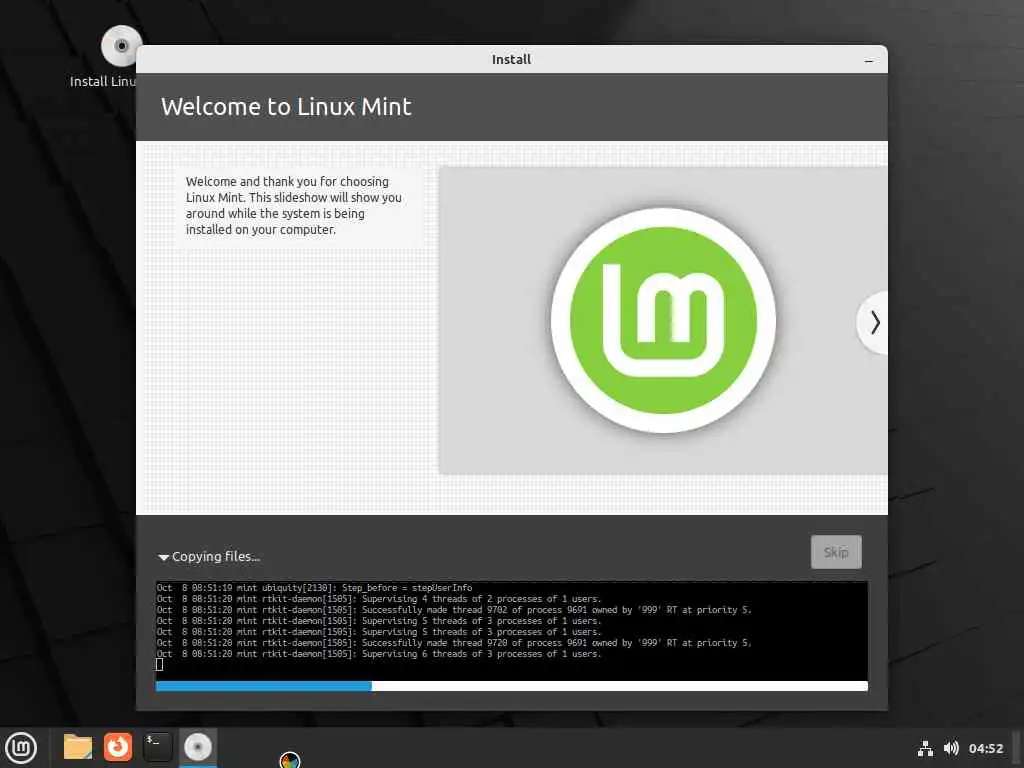Viewport: 1024px width, 768px height.
Task: Open the Linux Mint start menu
Action: pos(21,748)
